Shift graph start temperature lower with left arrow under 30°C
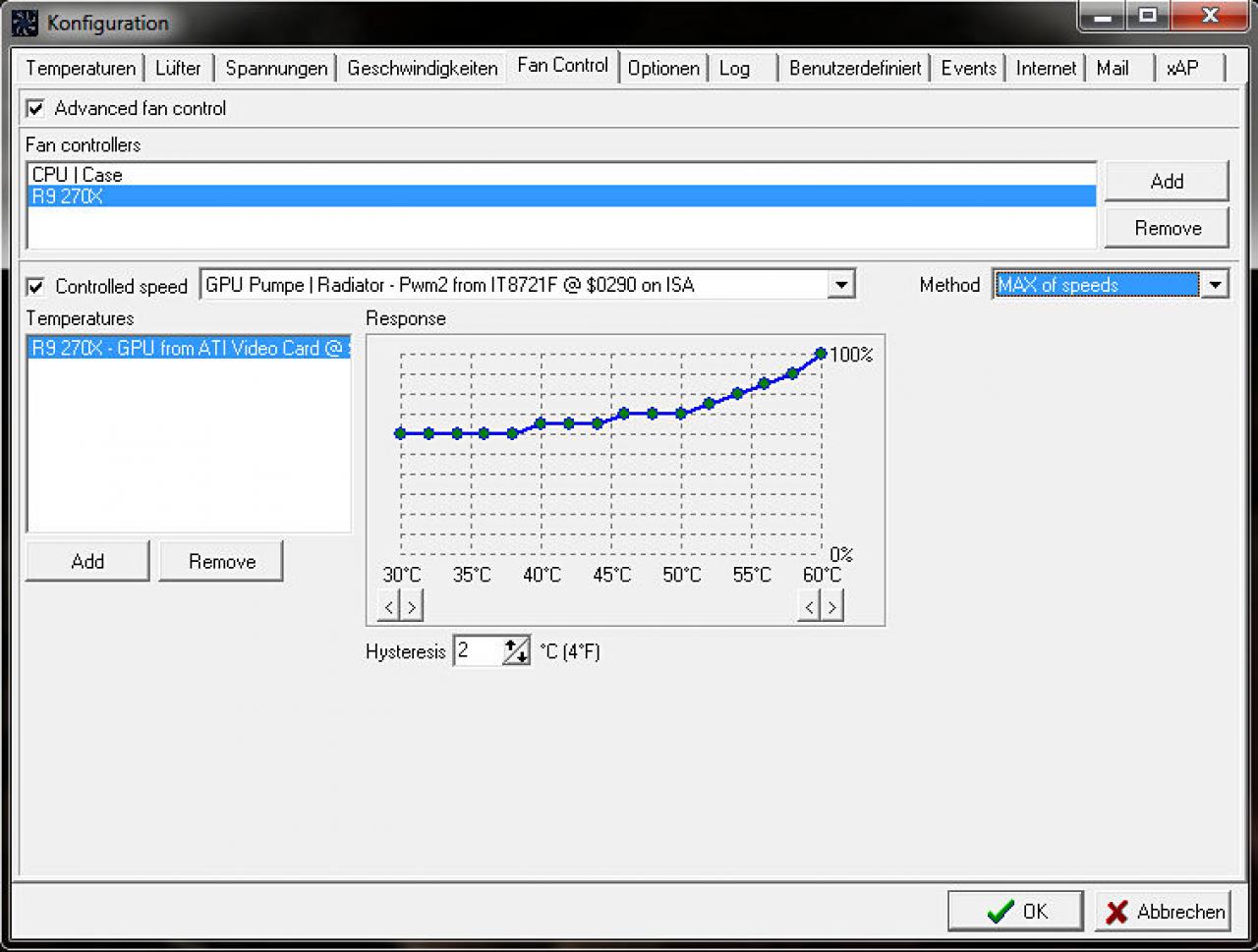The width and height of the screenshot is (1258, 952). 389,606
